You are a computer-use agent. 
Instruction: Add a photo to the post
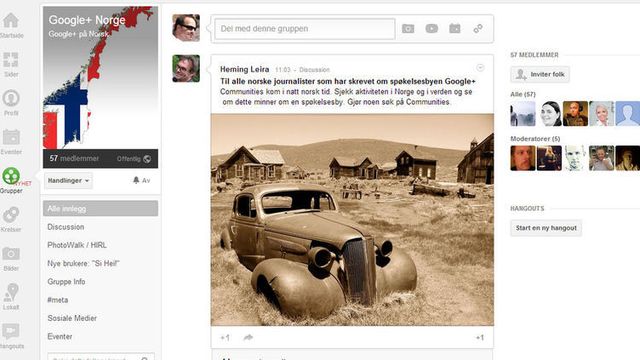(x=408, y=29)
